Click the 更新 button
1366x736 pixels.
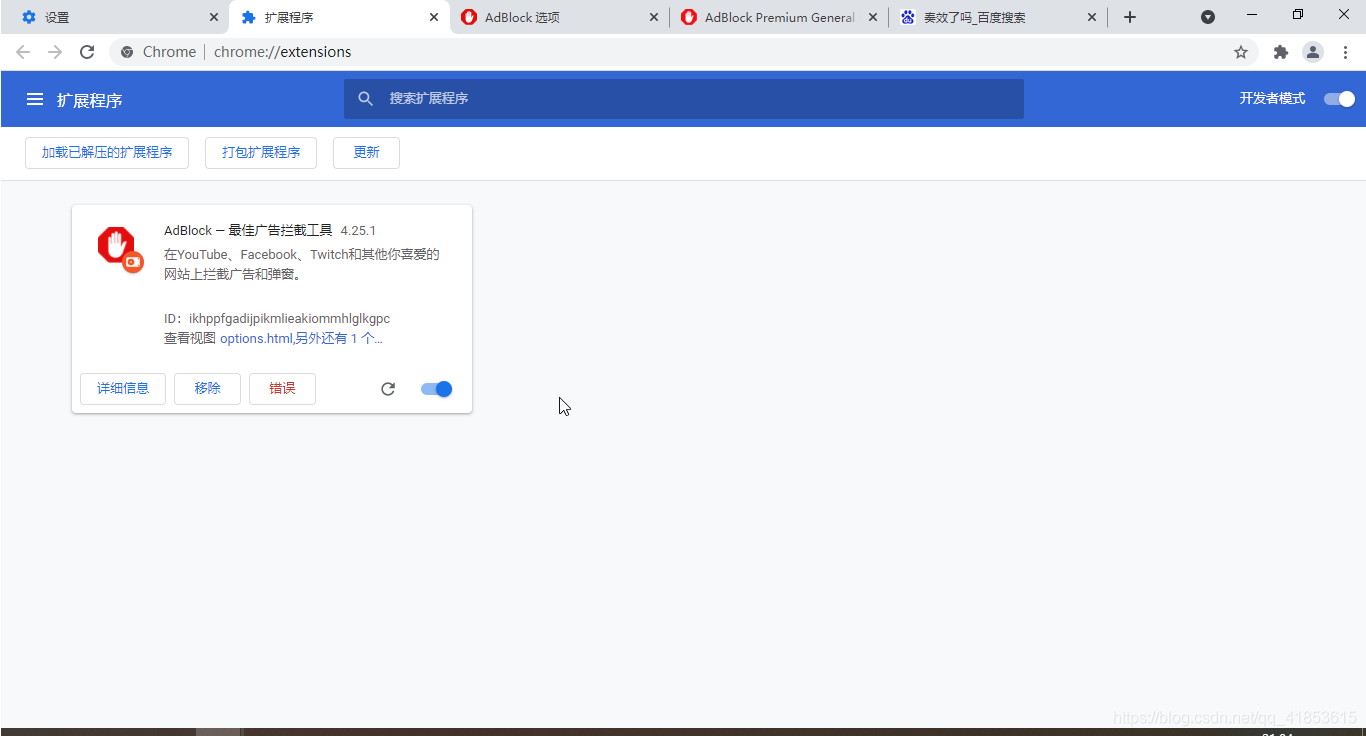366,152
